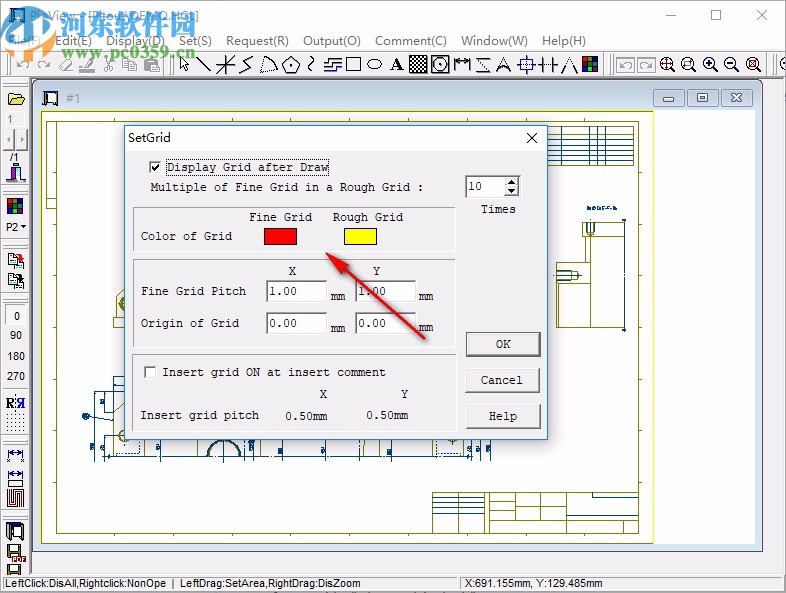
Task: Select the pentagon polygon tool
Action: (291, 64)
